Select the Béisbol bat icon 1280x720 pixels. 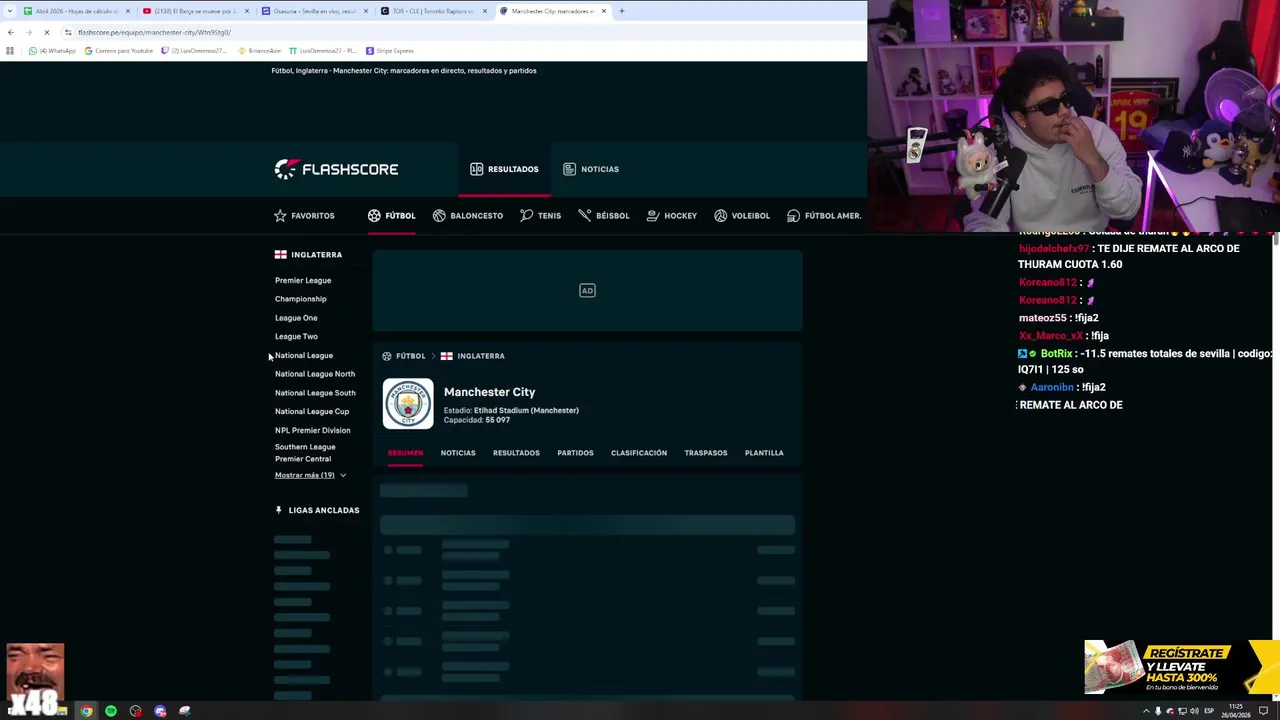coord(584,215)
